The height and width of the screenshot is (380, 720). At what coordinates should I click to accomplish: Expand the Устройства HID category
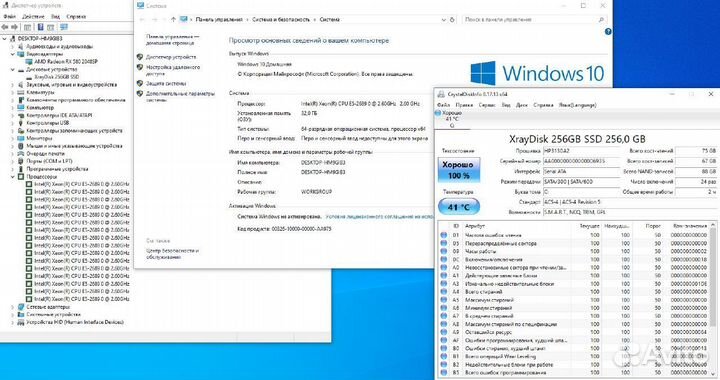13,322
